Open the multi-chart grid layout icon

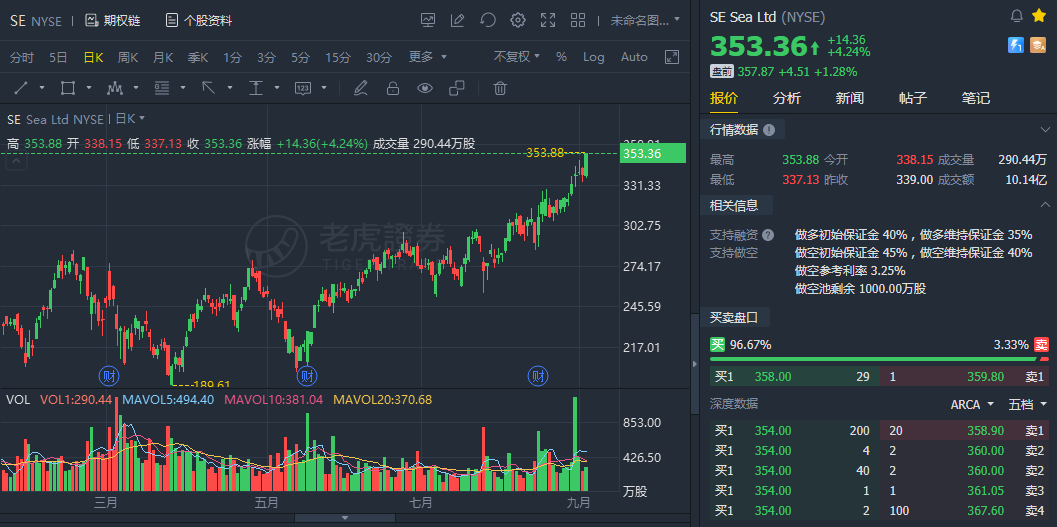[578, 20]
